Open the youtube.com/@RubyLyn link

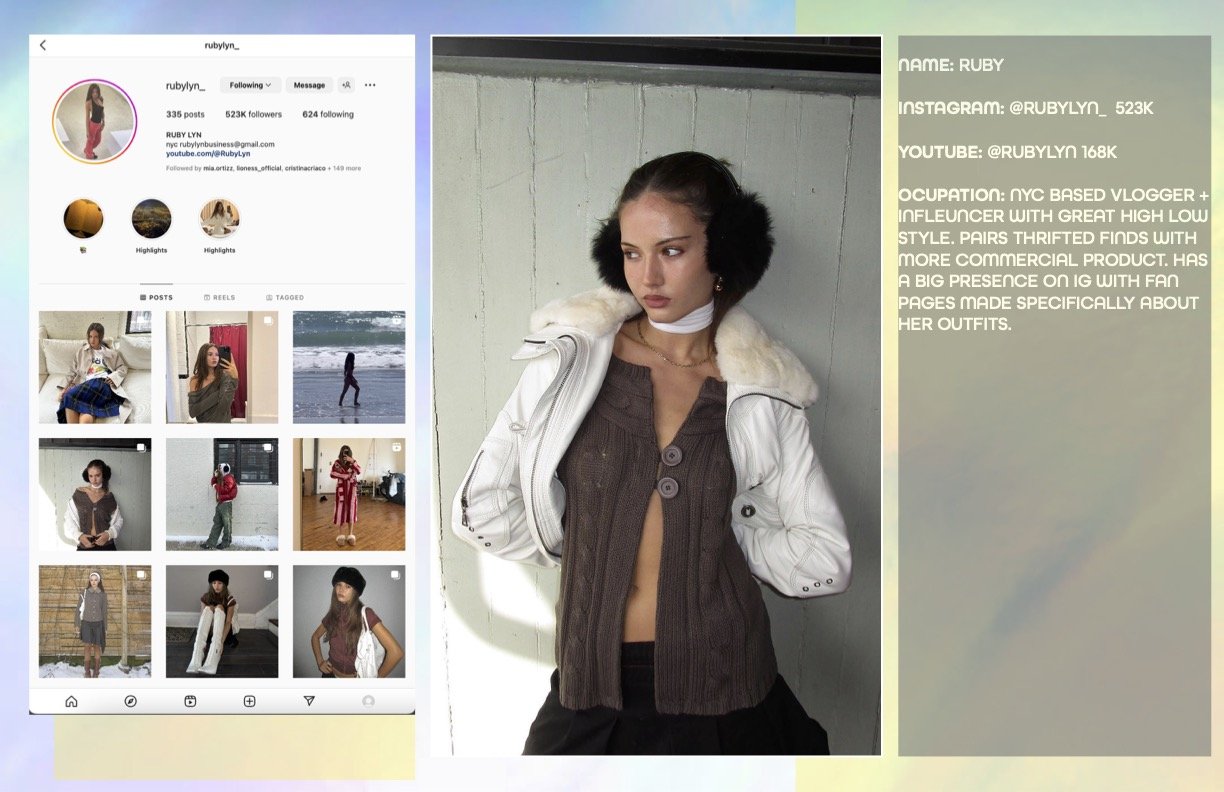tap(208, 154)
